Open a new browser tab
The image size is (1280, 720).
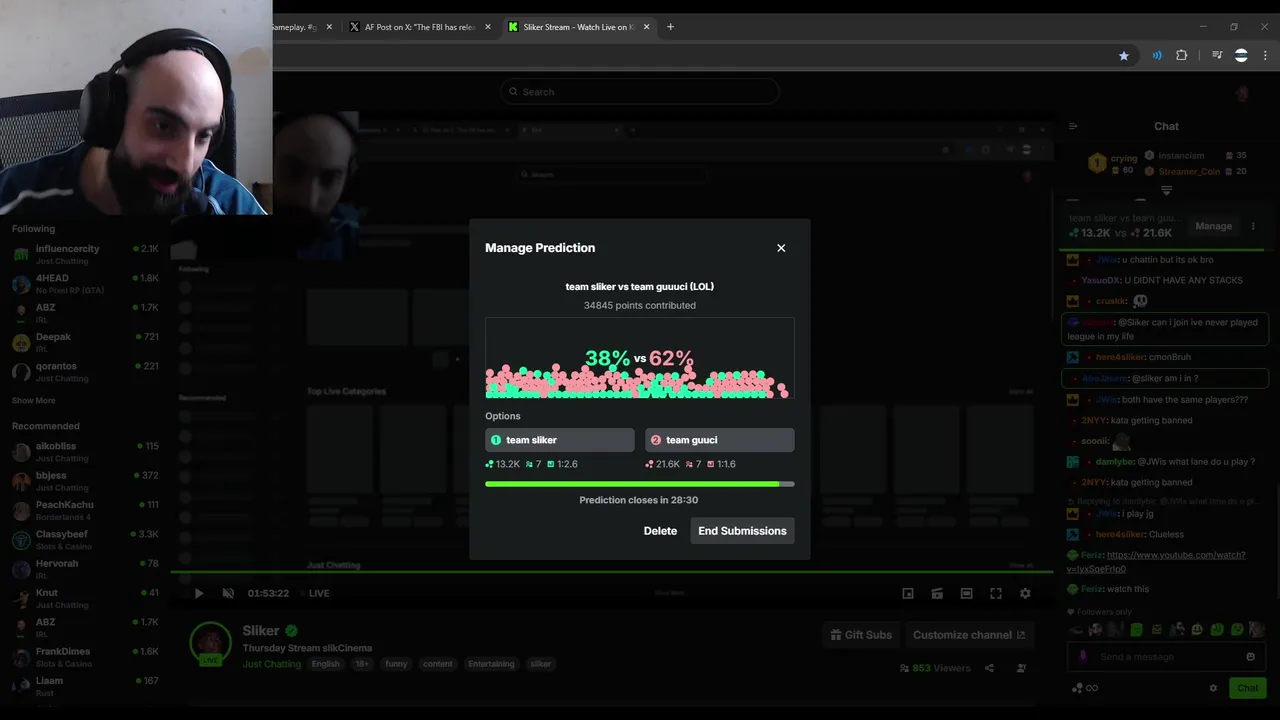[x=671, y=27]
